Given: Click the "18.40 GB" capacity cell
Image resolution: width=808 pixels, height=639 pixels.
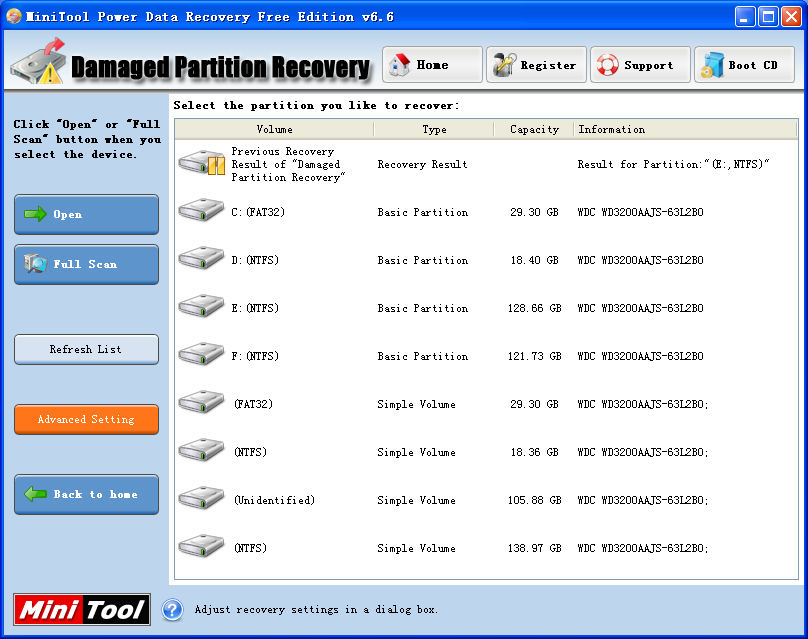Looking at the screenshot, I should point(534,260).
